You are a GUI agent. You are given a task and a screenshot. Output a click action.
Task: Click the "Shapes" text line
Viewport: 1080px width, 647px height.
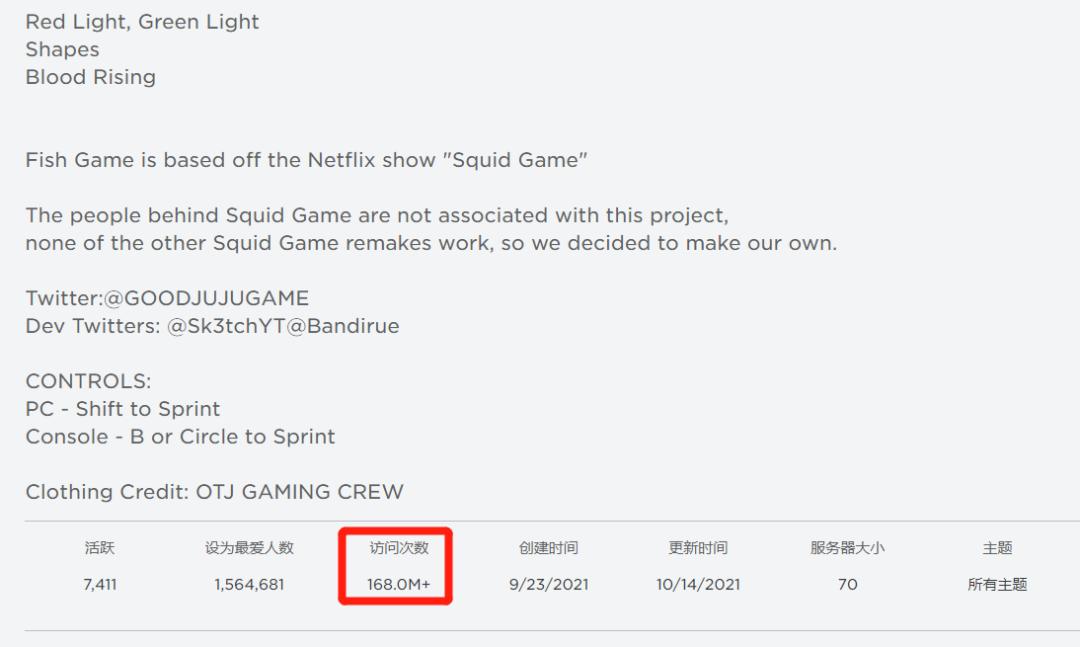pos(62,49)
